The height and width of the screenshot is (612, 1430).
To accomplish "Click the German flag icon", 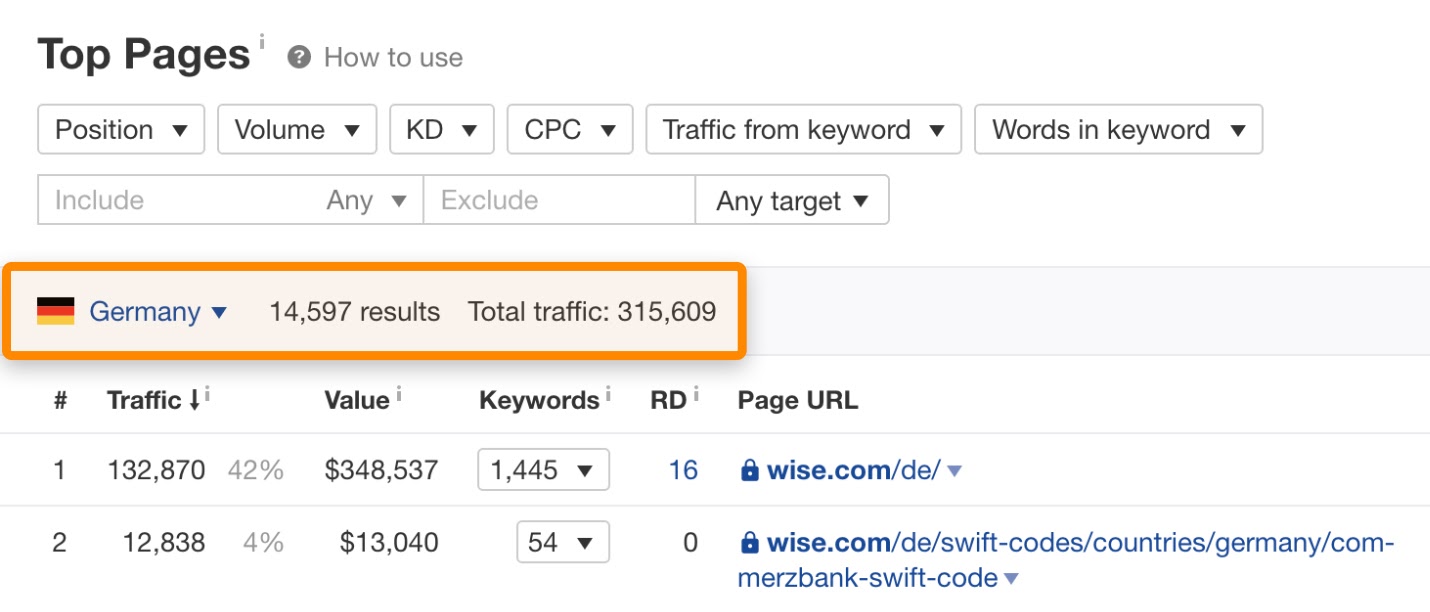I will (55, 312).
